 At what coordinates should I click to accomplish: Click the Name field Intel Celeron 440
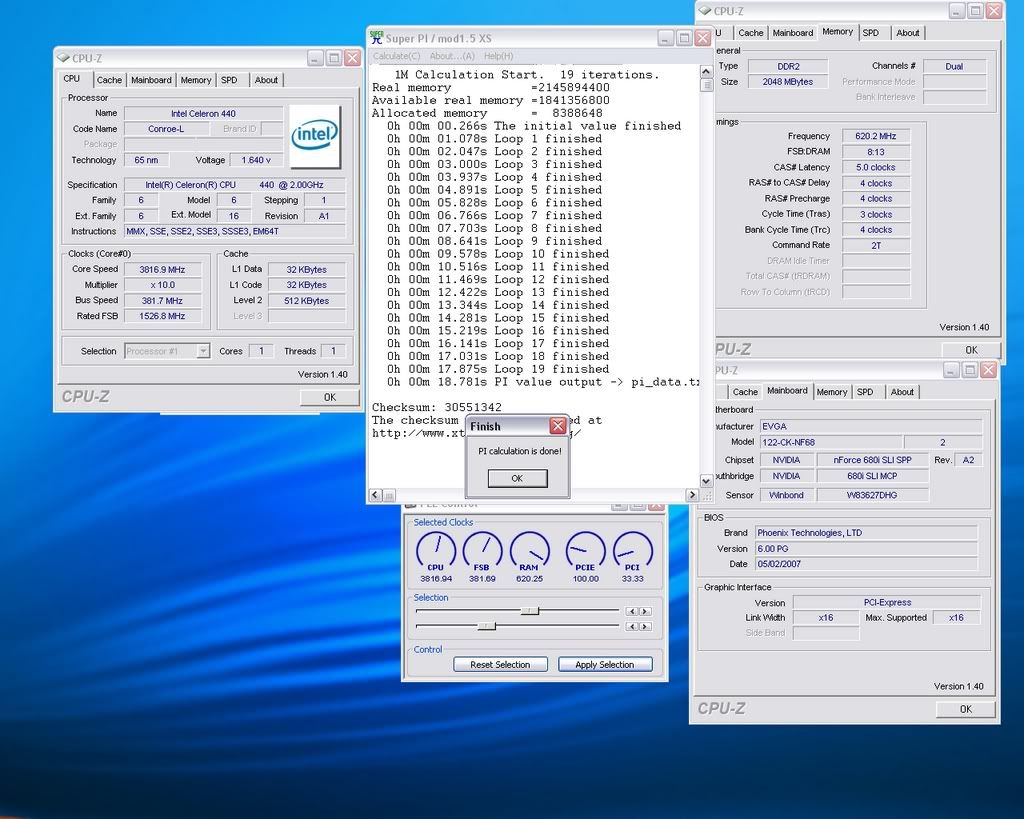(203, 114)
